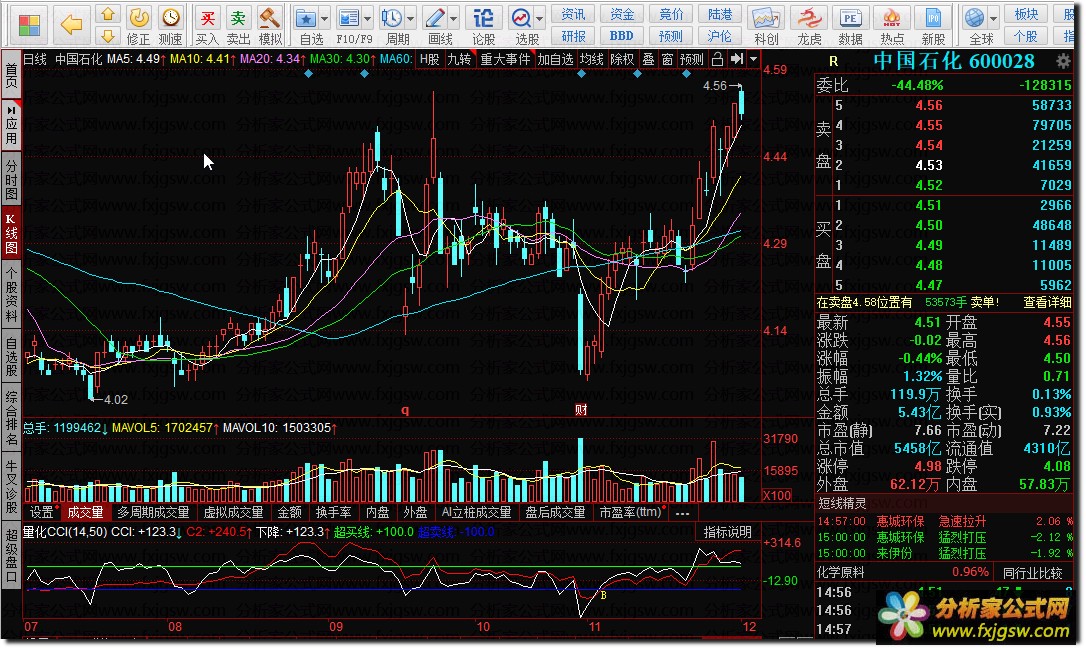Expand the 选股 dropdown arrow
Screen dimensions: 1086x648
pyautogui.click(x=540, y=19)
